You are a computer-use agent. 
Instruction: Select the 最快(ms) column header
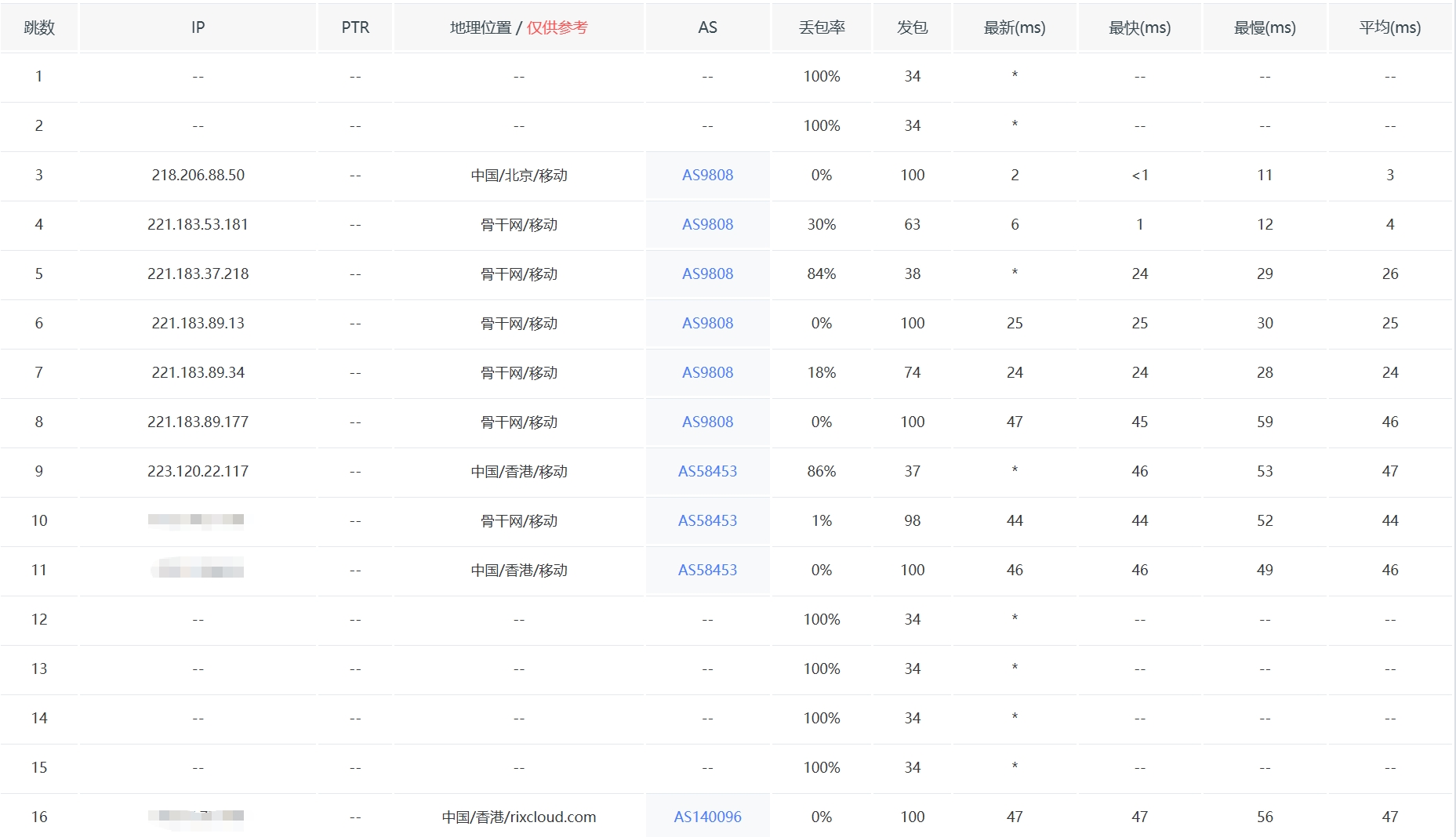click(x=1139, y=27)
